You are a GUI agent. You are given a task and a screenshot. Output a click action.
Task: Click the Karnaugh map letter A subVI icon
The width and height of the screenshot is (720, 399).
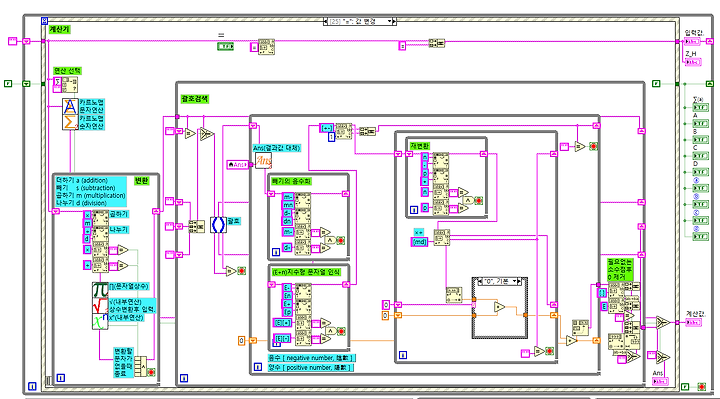[x=70, y=107]
